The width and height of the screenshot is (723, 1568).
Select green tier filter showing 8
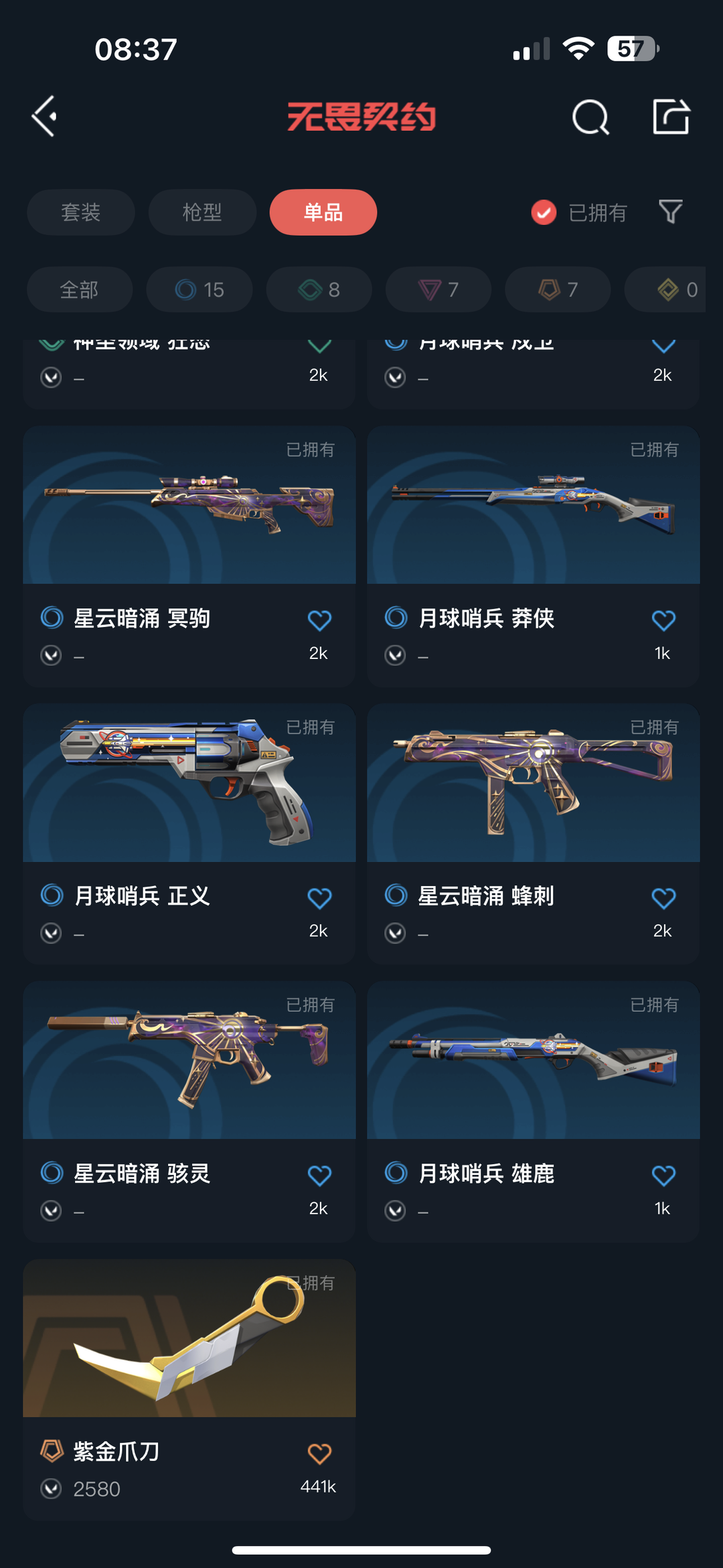coord(319,289)
